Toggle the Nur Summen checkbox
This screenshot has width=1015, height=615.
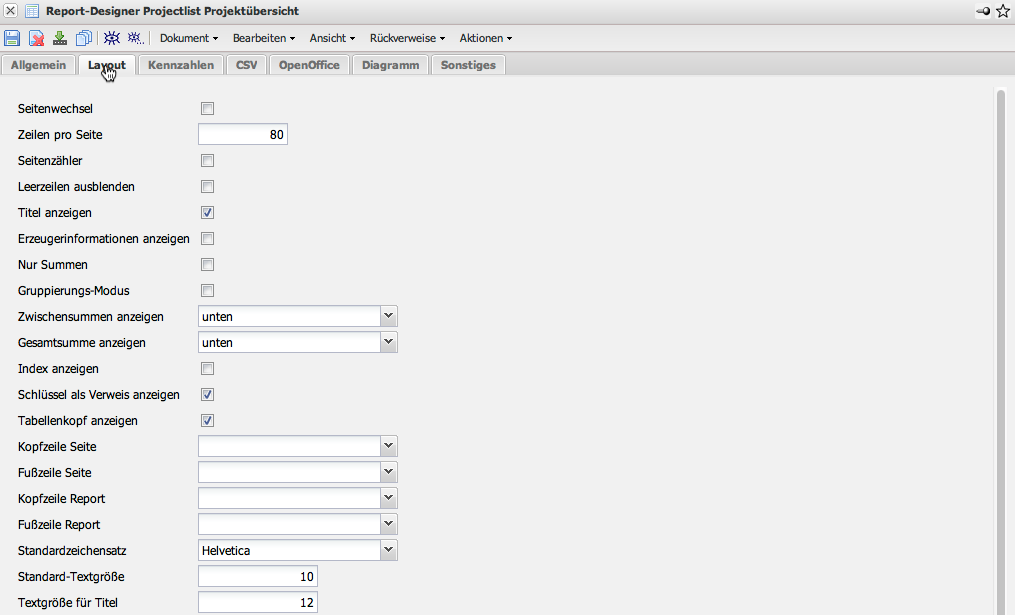tap(208, 265)
